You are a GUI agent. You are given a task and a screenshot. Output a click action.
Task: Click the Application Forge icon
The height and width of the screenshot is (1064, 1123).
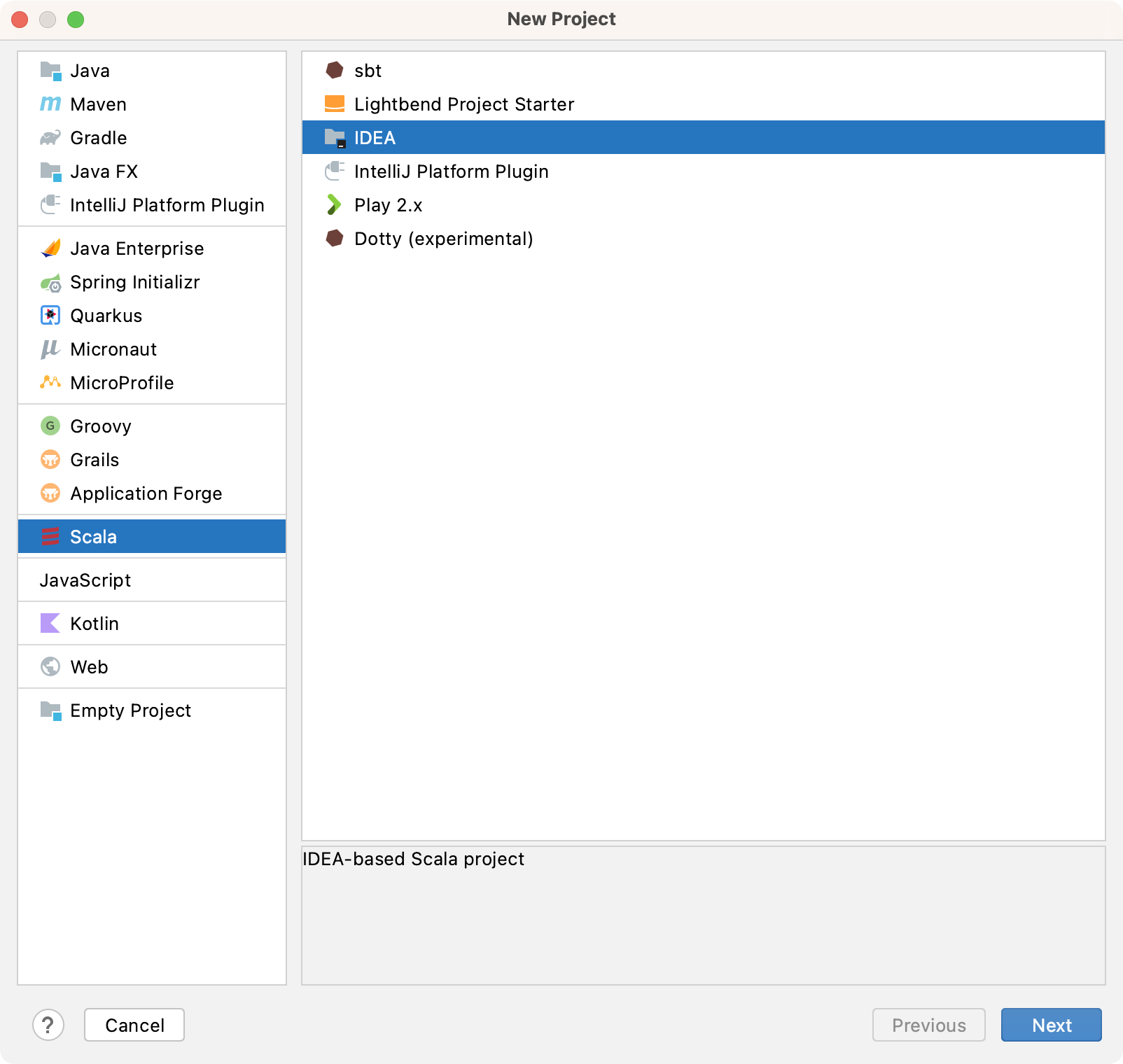(50, 493)
